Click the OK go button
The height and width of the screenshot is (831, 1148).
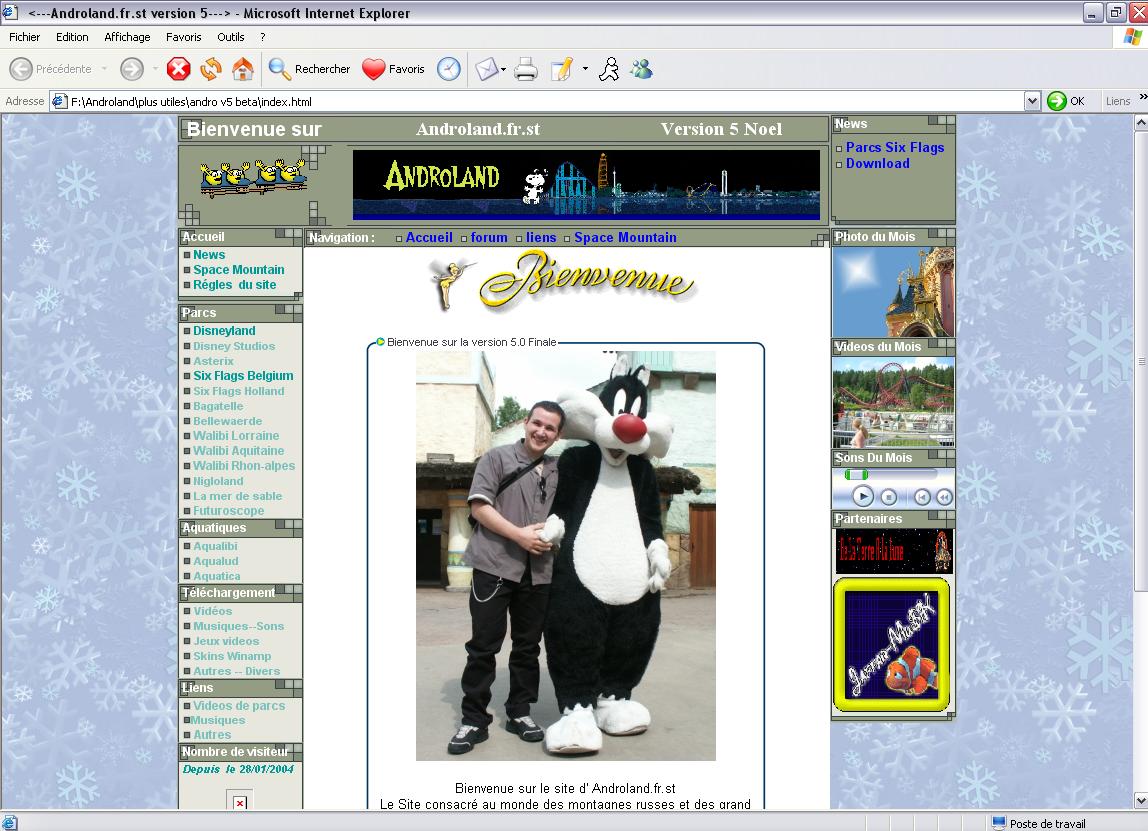coord(1066,101)
